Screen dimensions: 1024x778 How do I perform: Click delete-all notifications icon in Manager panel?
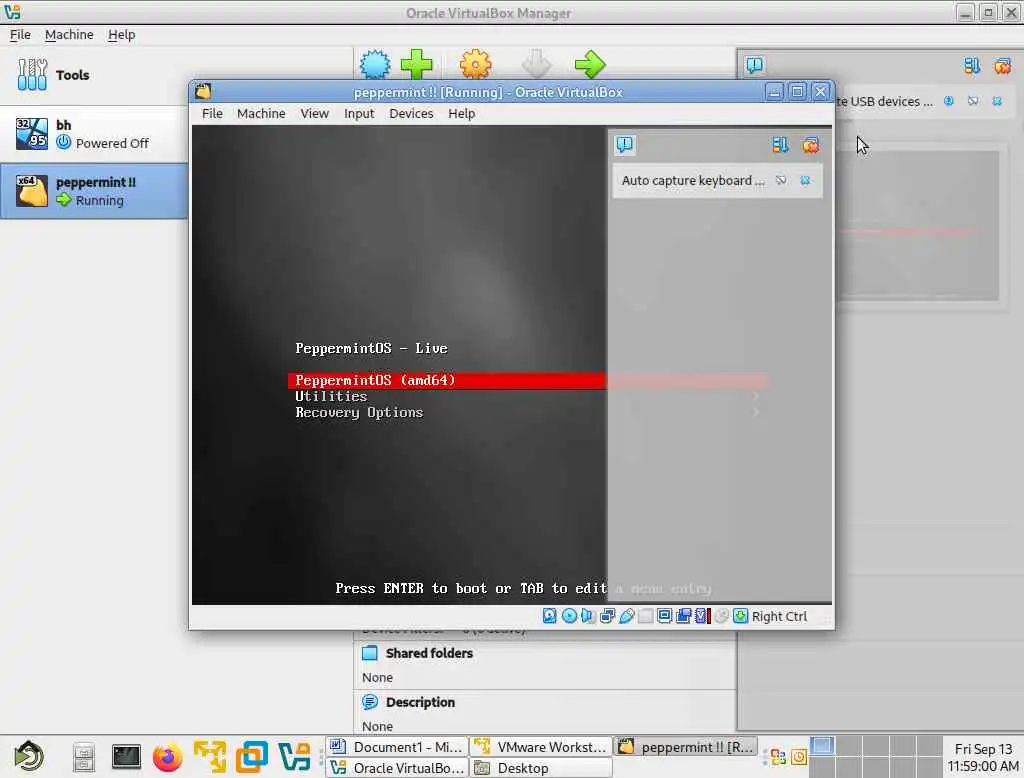[1002, 65]
